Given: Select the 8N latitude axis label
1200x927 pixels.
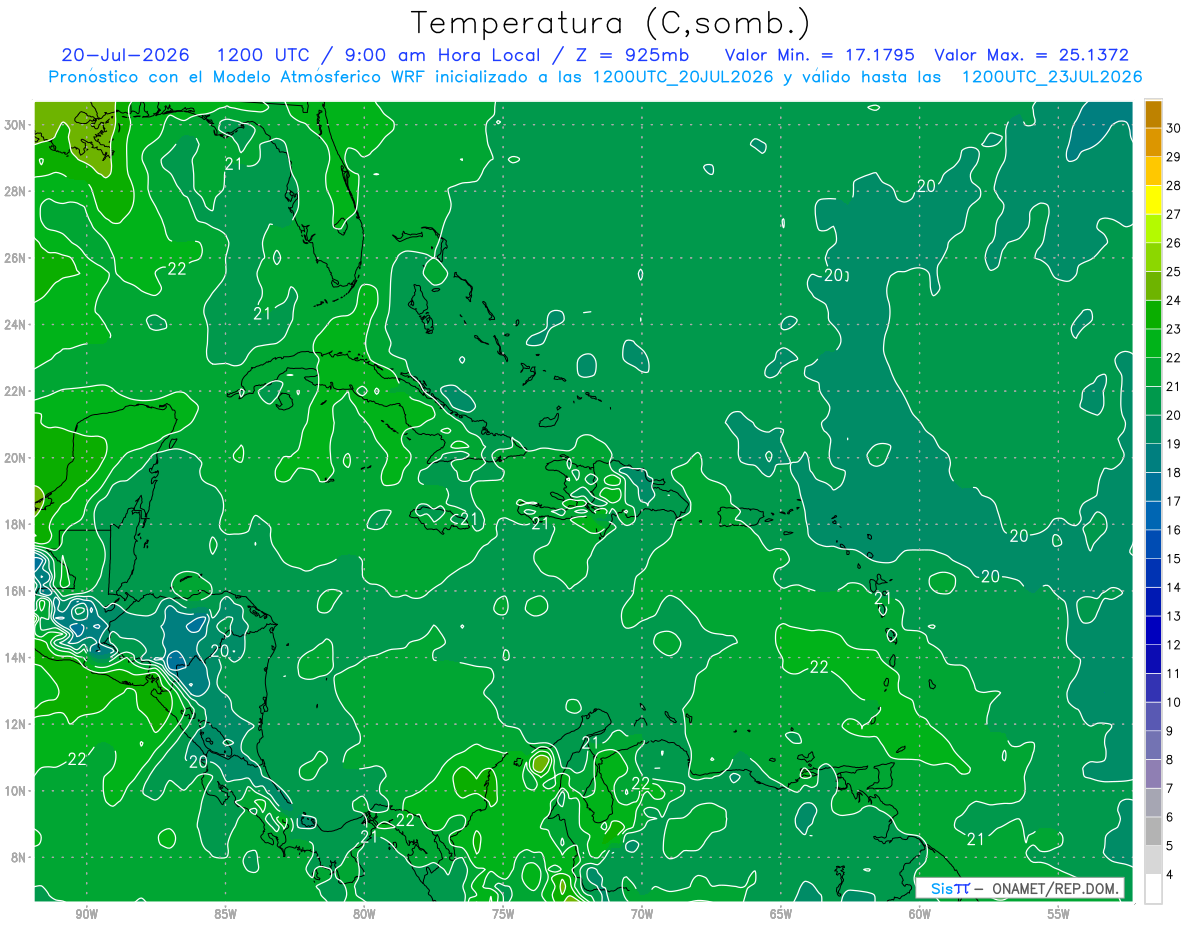Looking at the screenshot, I should click(x=18, y=858).
